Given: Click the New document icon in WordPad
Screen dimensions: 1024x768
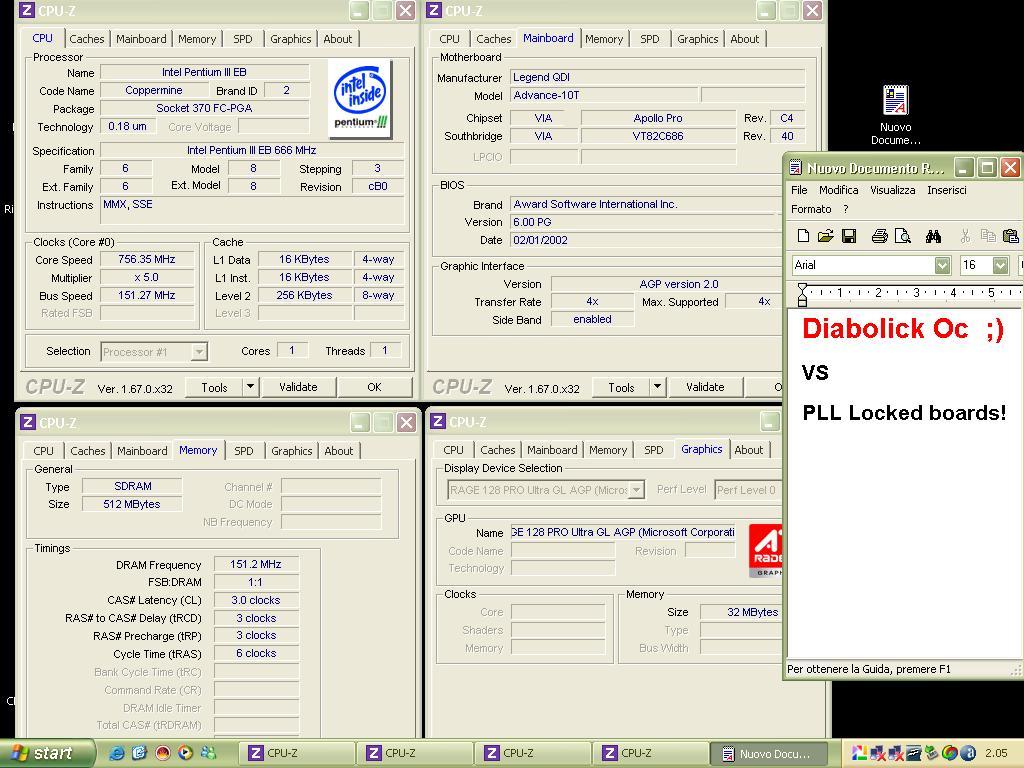Looking at the screenshot, I should point(803,236).
